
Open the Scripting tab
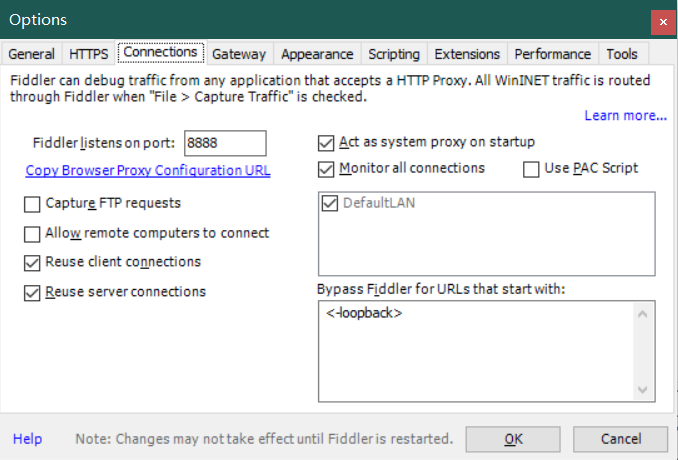click(x=394, y=54)
